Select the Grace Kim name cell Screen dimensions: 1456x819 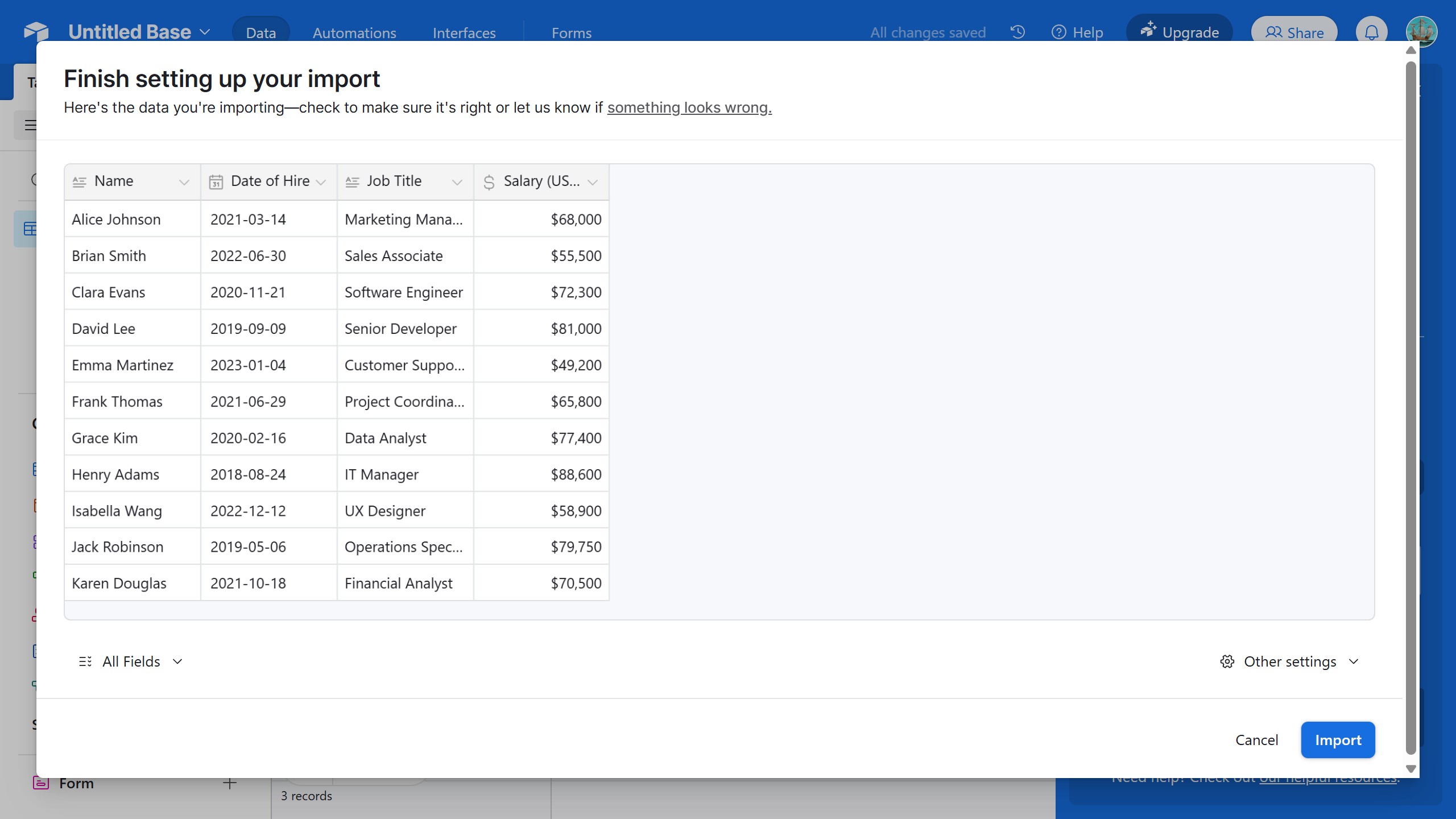133,437
